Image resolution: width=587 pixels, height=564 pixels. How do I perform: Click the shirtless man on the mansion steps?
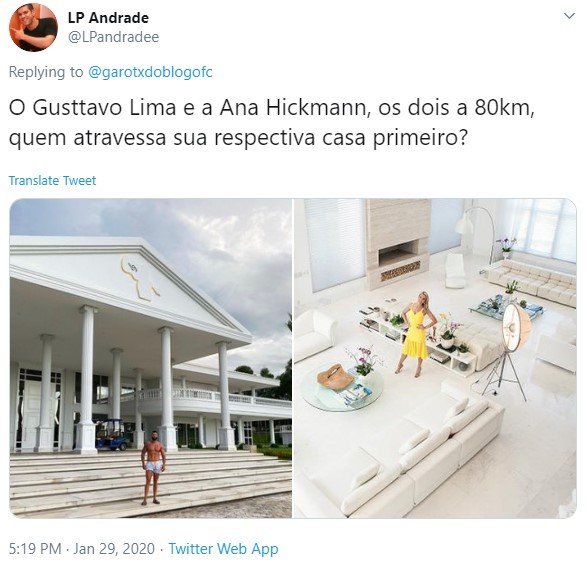point(153,467)
